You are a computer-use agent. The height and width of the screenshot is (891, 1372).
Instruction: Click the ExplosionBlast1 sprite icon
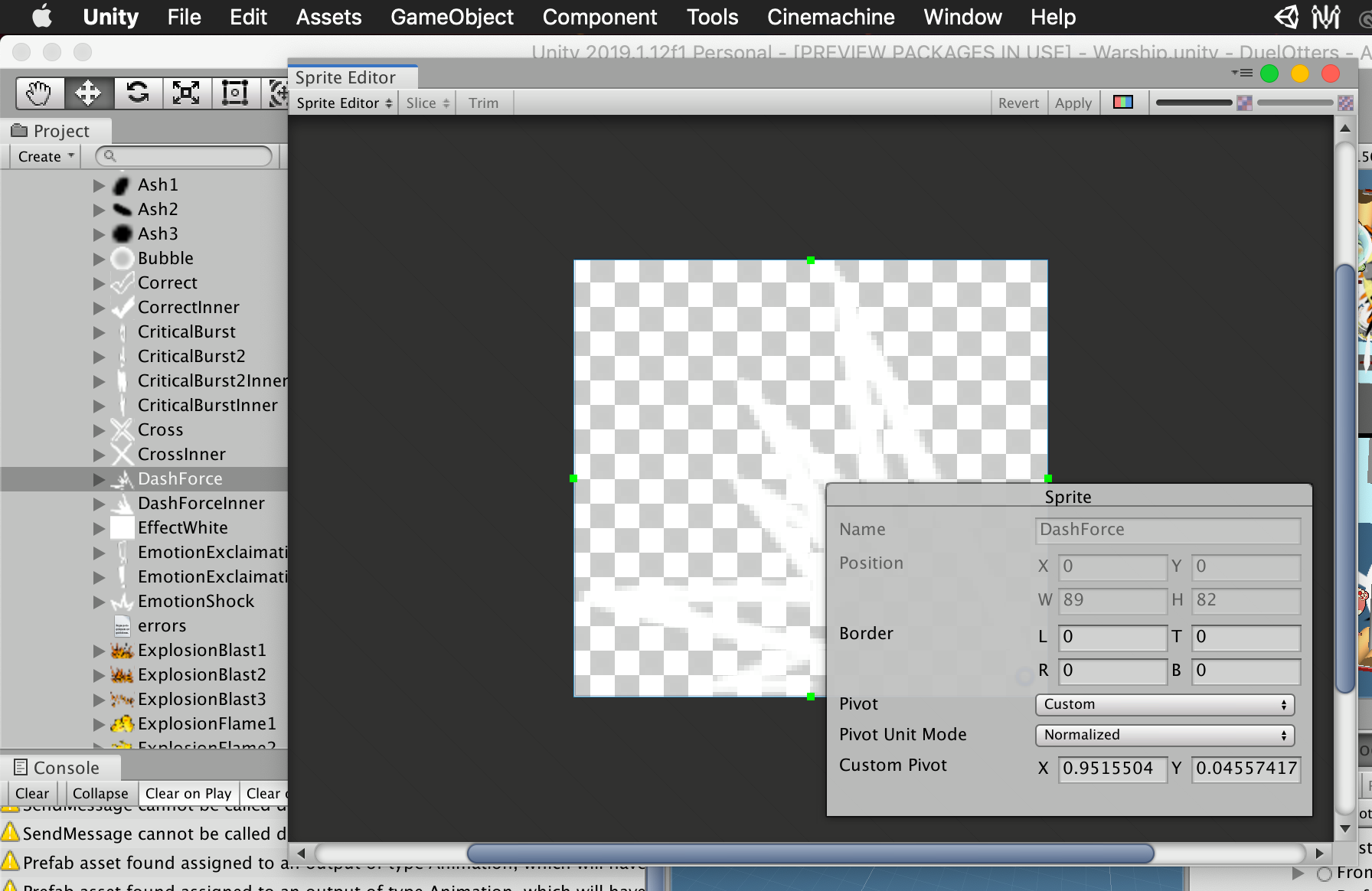pos(122,651)
